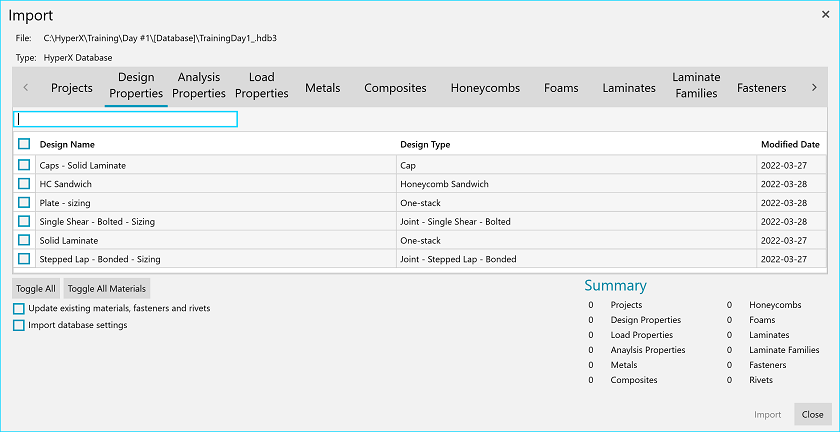Switch to the Fasteners tab

pos(761,88)
